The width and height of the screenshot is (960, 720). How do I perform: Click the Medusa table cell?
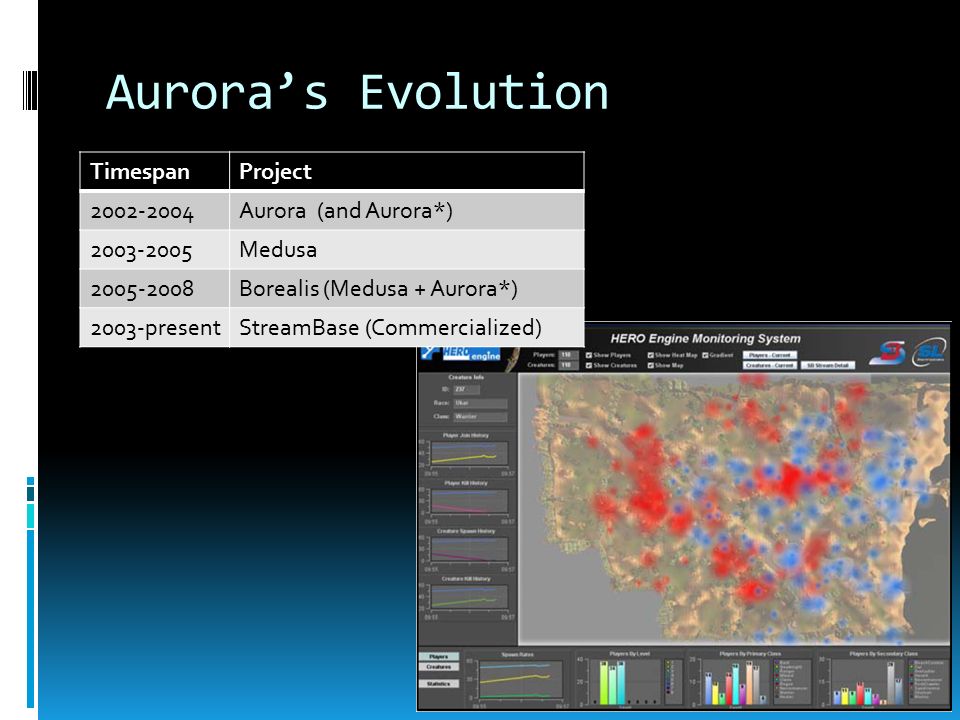[x=407, y=250]
